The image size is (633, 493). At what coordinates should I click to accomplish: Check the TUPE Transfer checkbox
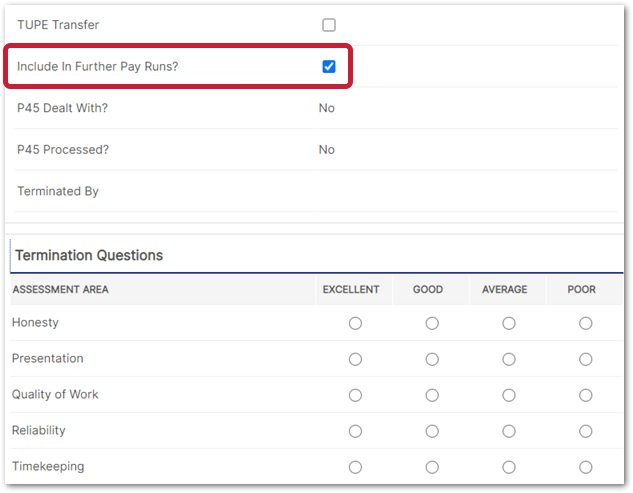[329, 25]
